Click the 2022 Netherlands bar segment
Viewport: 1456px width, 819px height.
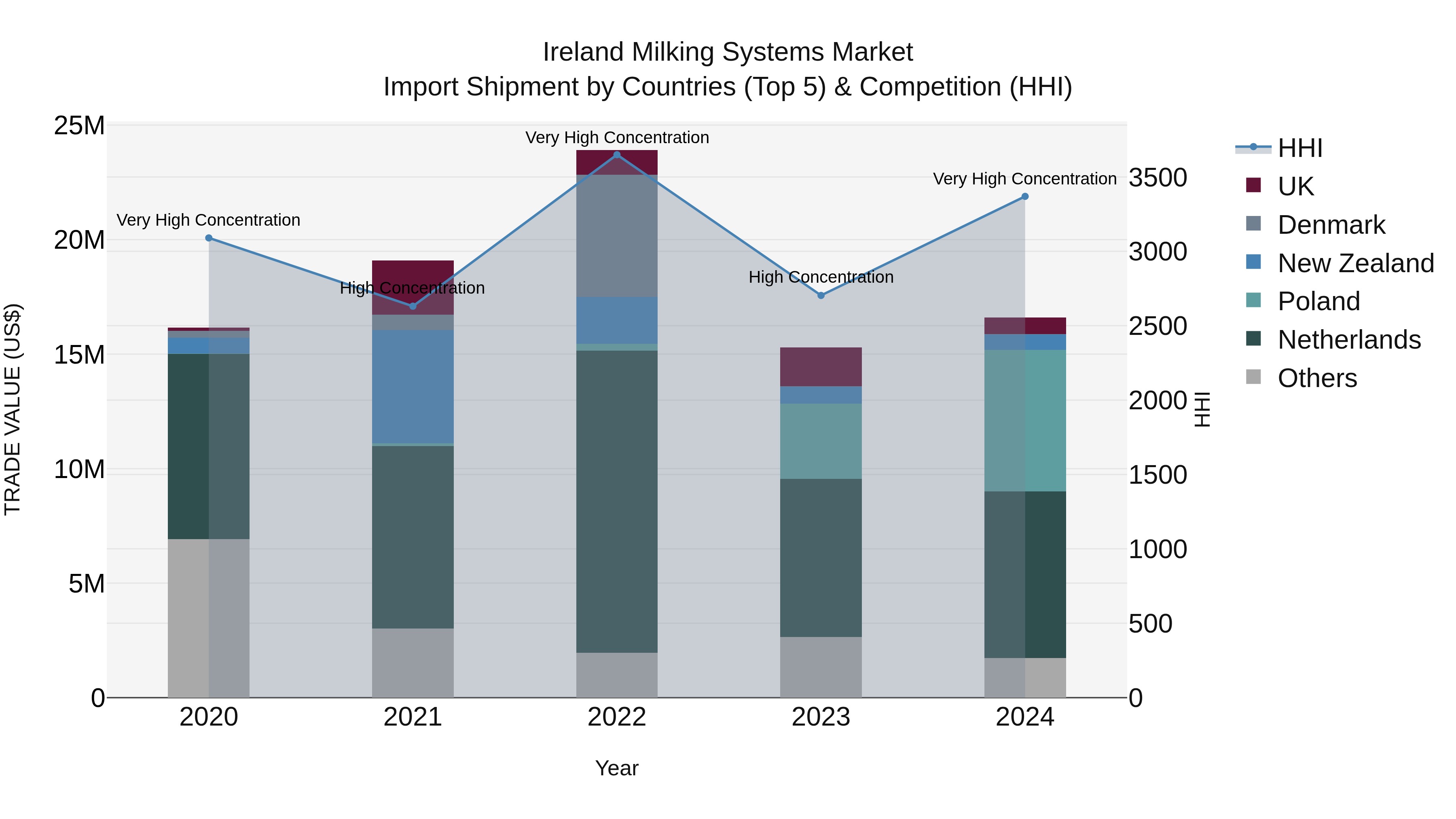point(617,502)
